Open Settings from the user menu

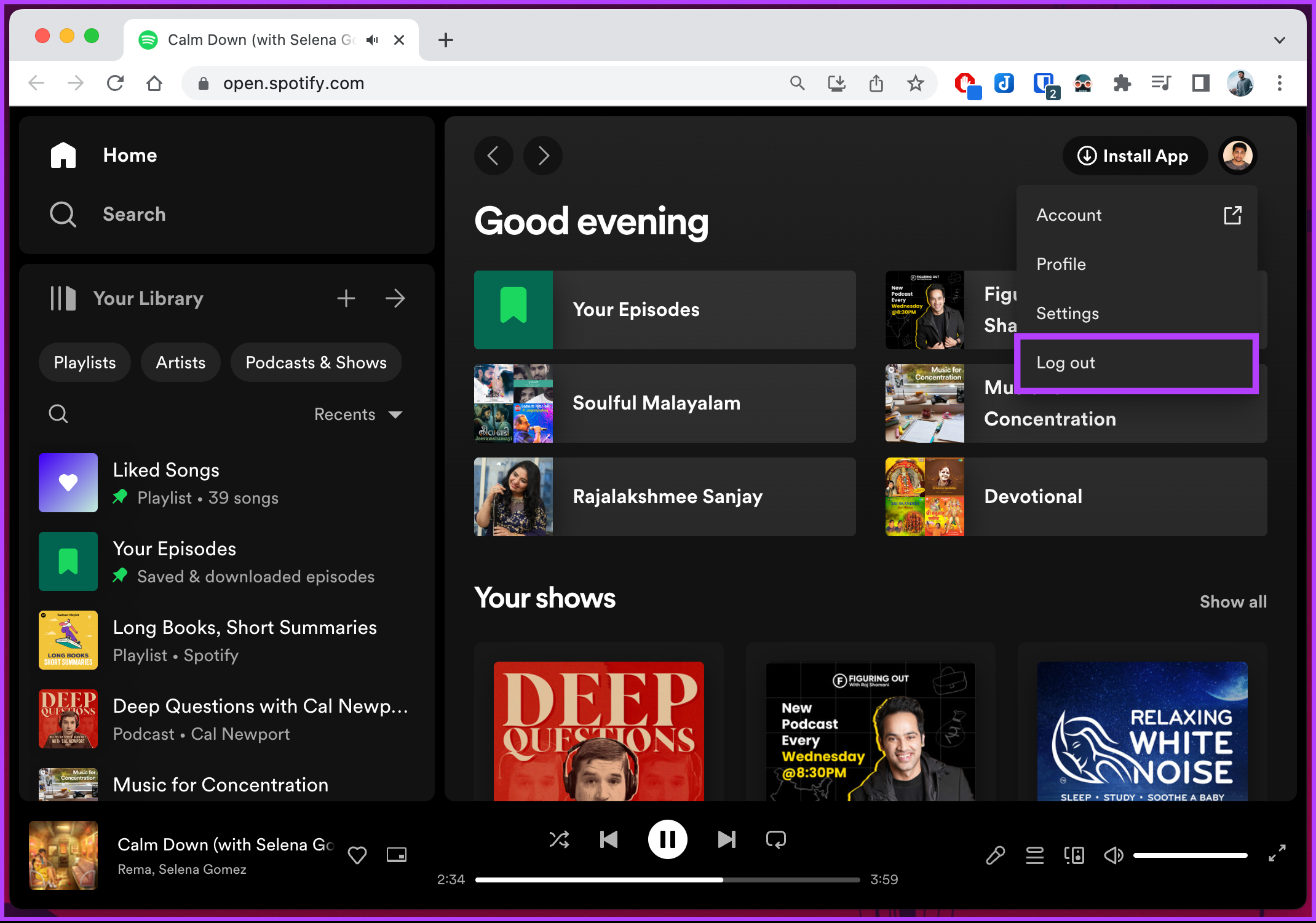[x=1138, y=314]
